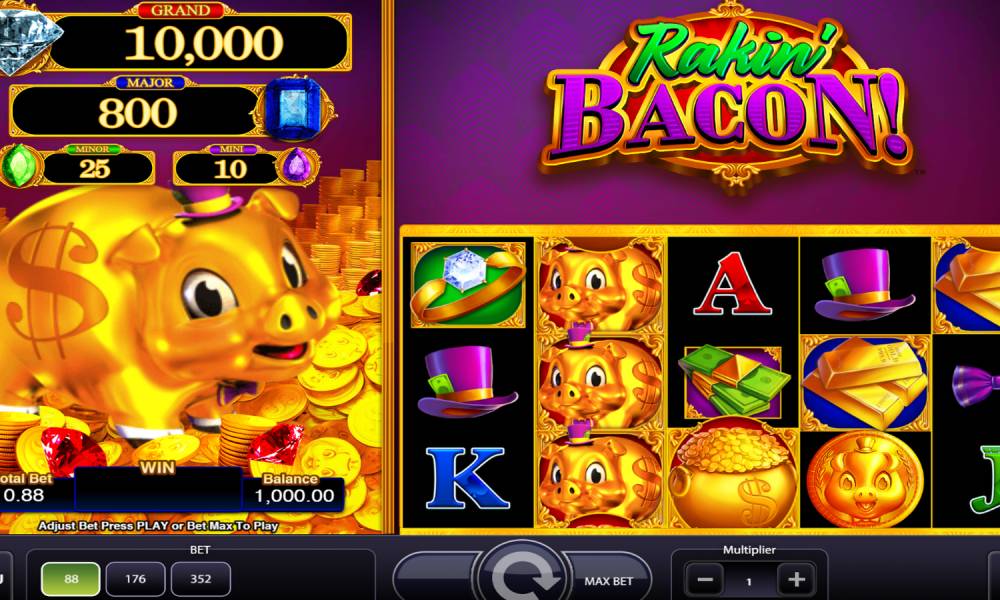
Task: Select the 88 bet option
Action: coord(71,579)
